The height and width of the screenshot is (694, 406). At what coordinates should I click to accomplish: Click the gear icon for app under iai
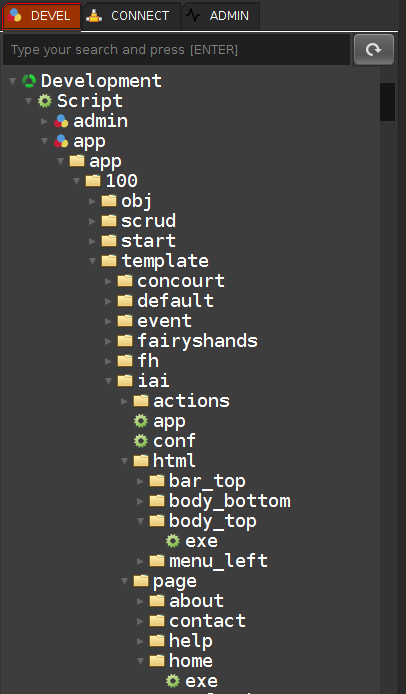(x=141, y=421)
